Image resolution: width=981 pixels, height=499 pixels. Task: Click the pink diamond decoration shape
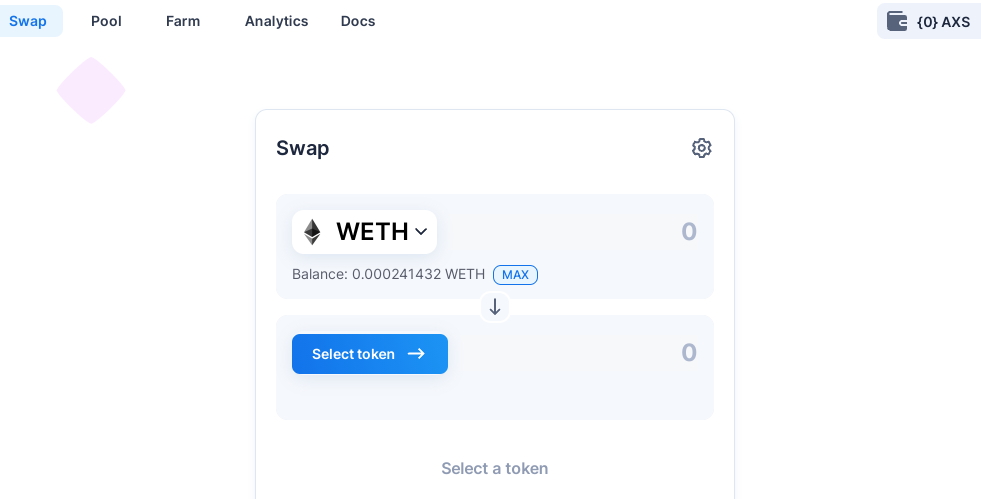pos(91,91)
